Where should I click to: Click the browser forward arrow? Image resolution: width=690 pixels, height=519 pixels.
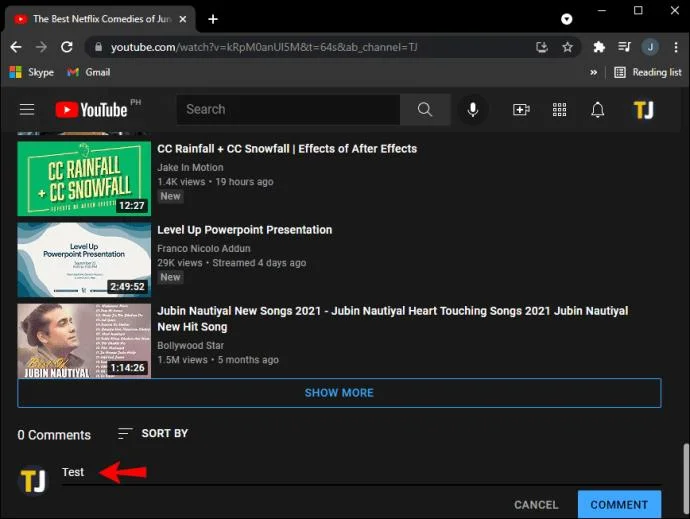[41, 47]
